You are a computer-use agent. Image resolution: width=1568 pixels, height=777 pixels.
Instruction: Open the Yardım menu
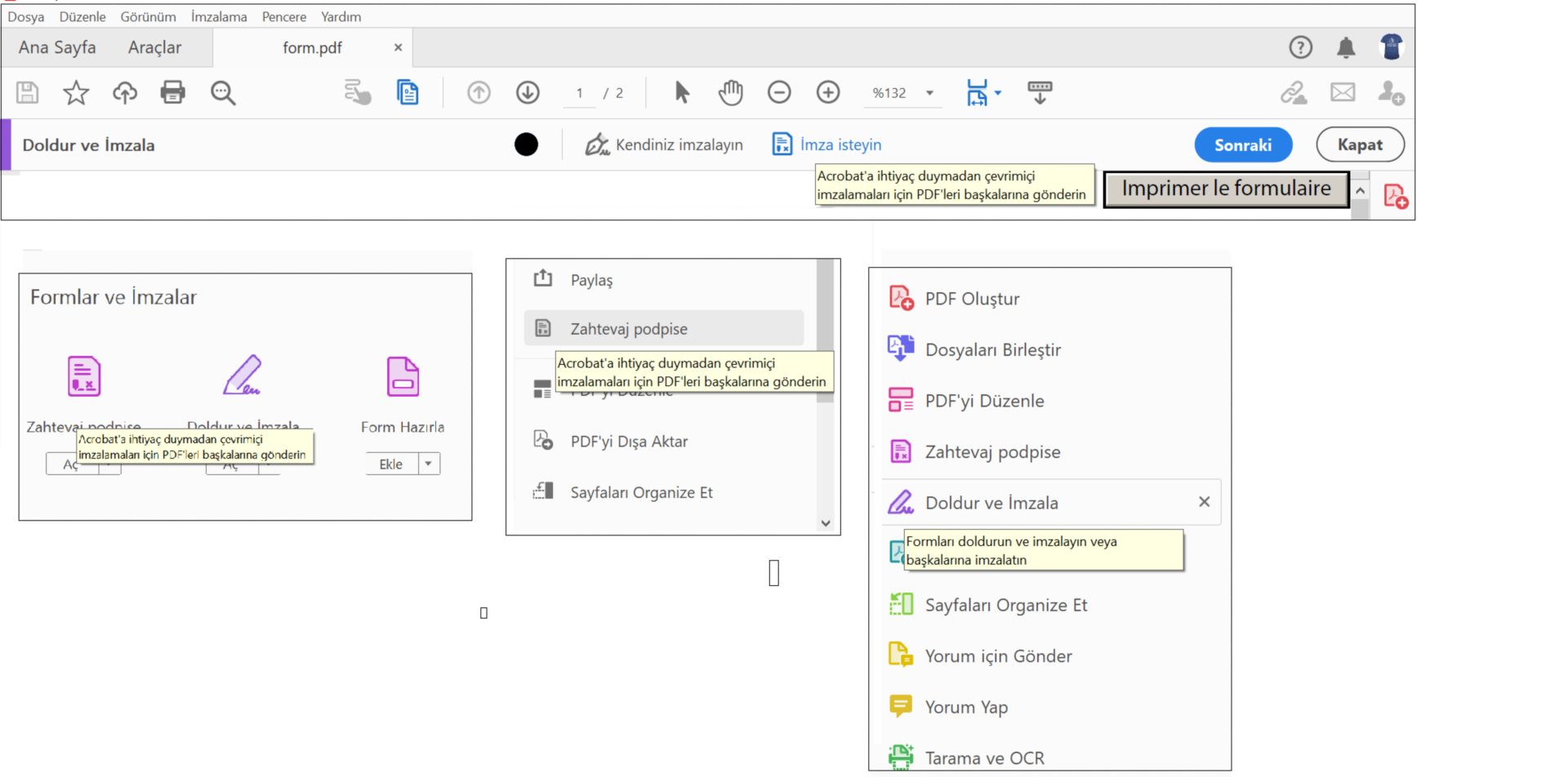pyautogui.click(x=341, y=16)
